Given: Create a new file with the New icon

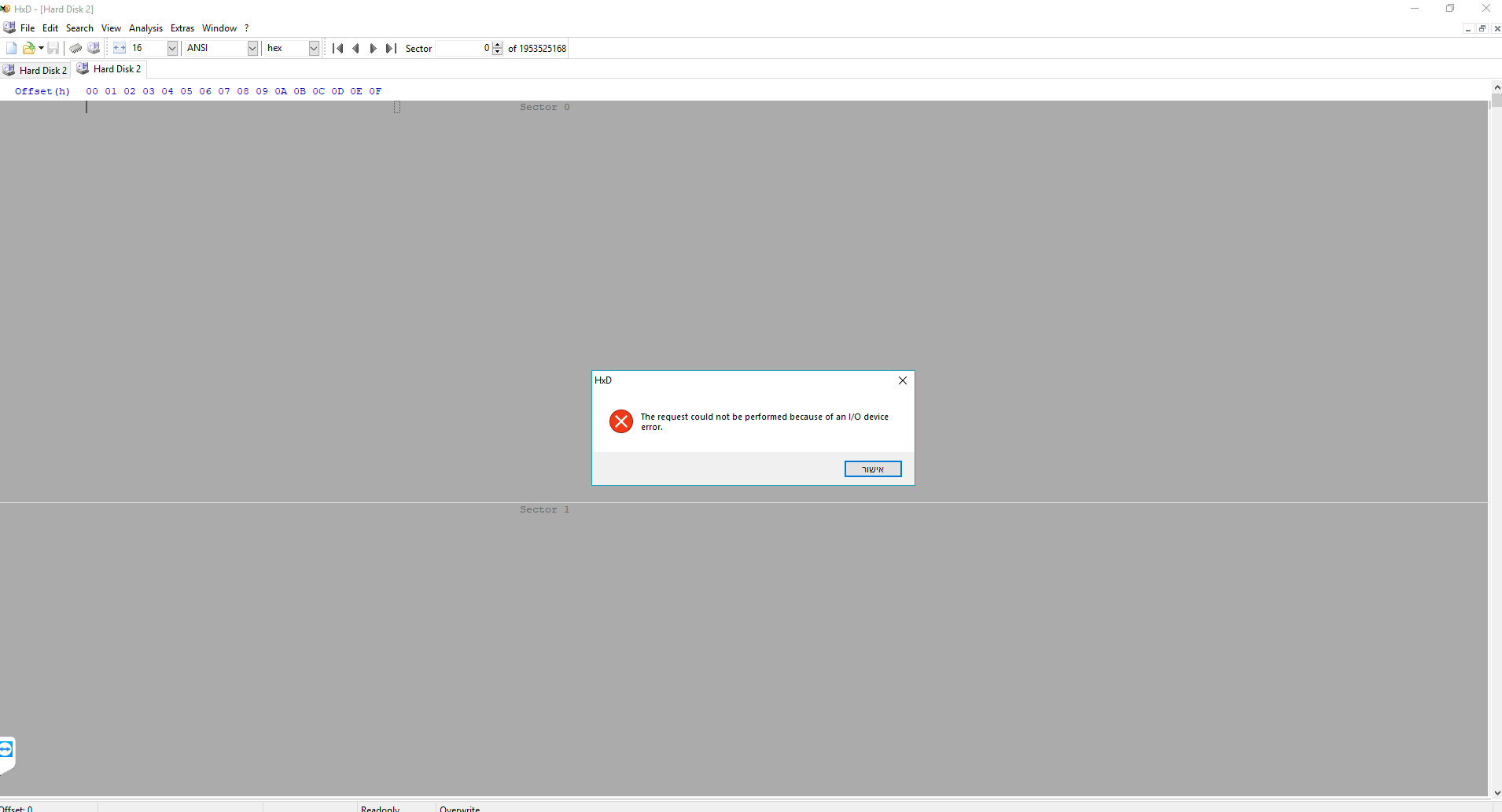Looking at the screenshot, I should (11, 48).
